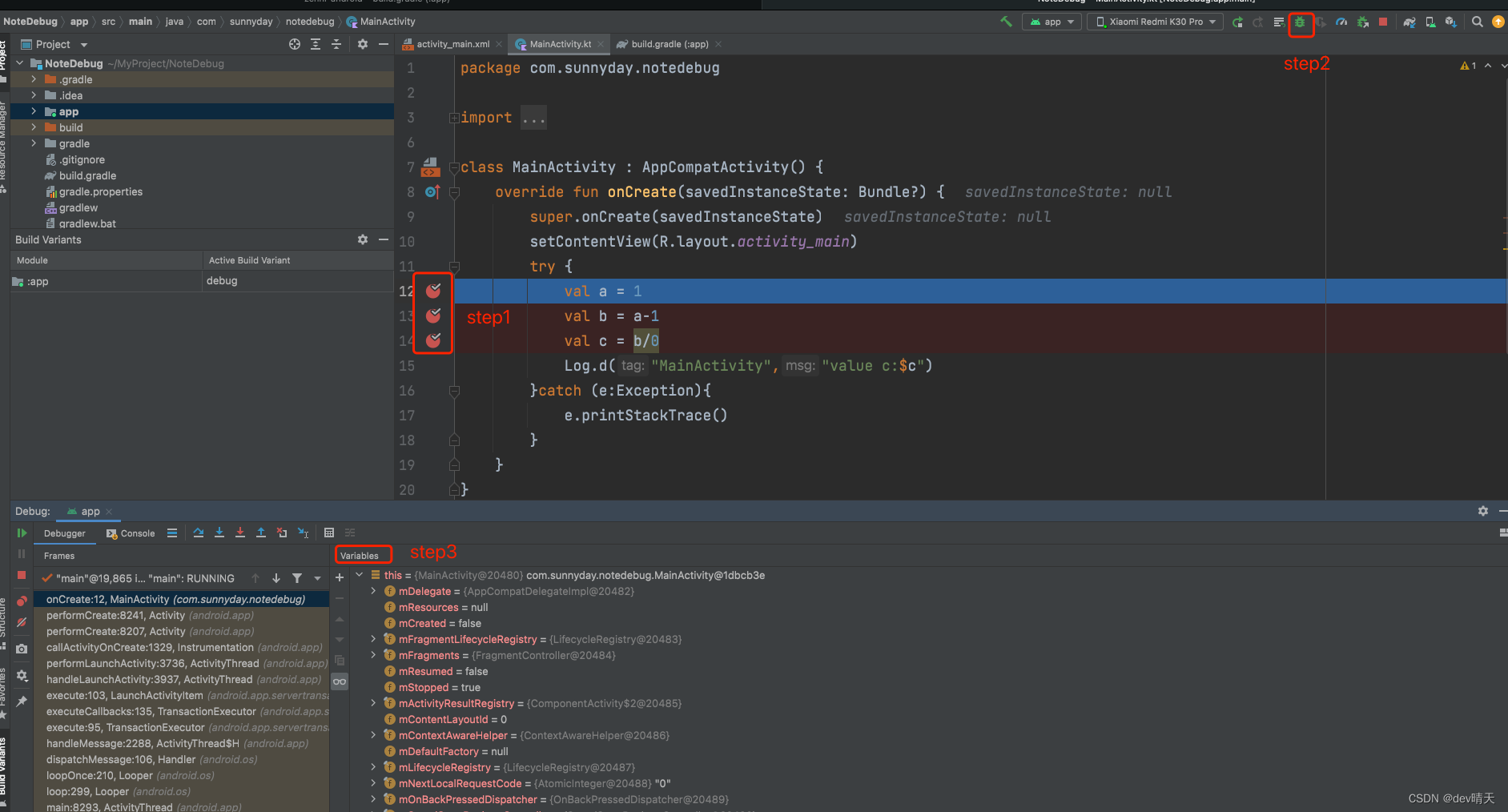Attach debugger to Android process
The height and width of the screenshot is (812, 1508).
[x=1362, y=22]
